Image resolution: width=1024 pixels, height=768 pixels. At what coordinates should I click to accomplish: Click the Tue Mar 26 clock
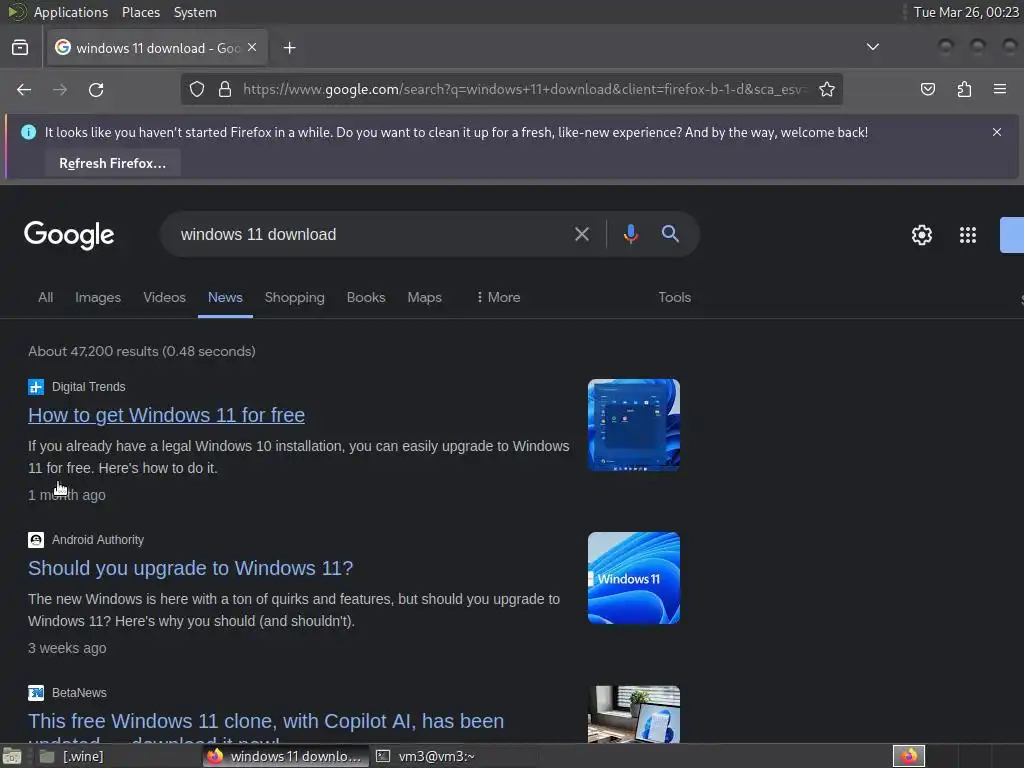click(x=966, y=12)
